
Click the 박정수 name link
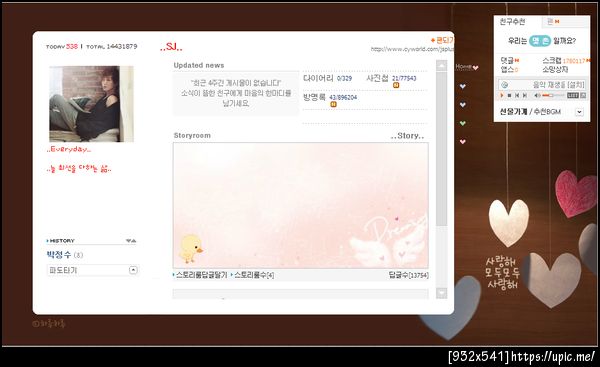point(59,254)
